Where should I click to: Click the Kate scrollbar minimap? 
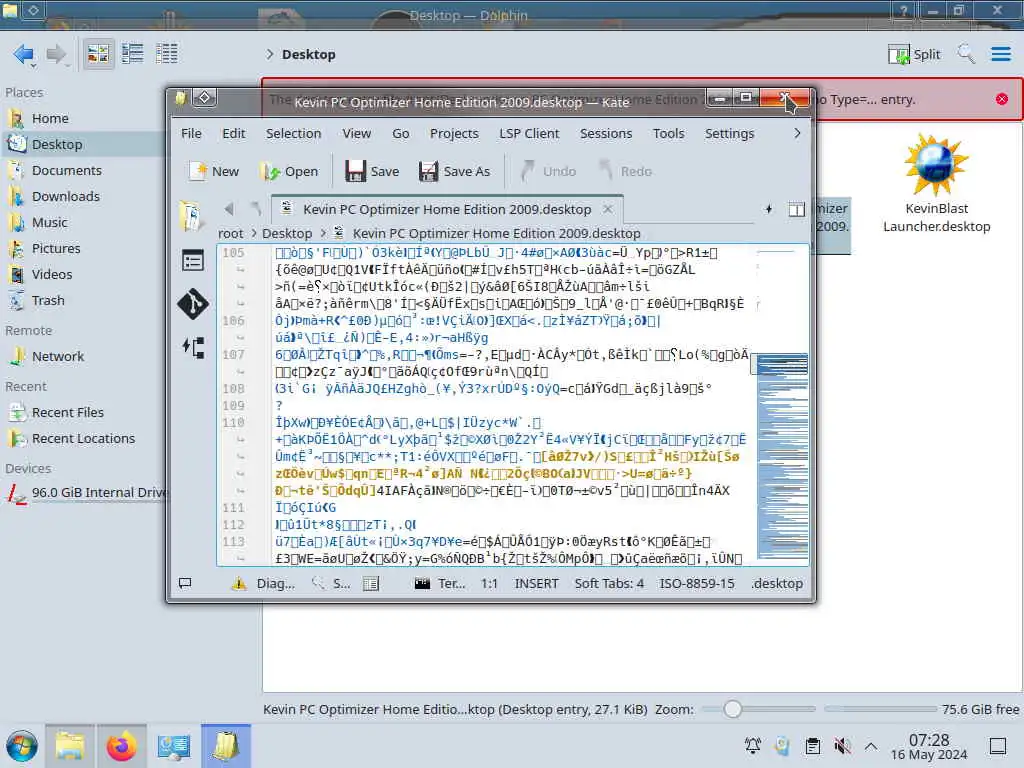coord(782,405)
